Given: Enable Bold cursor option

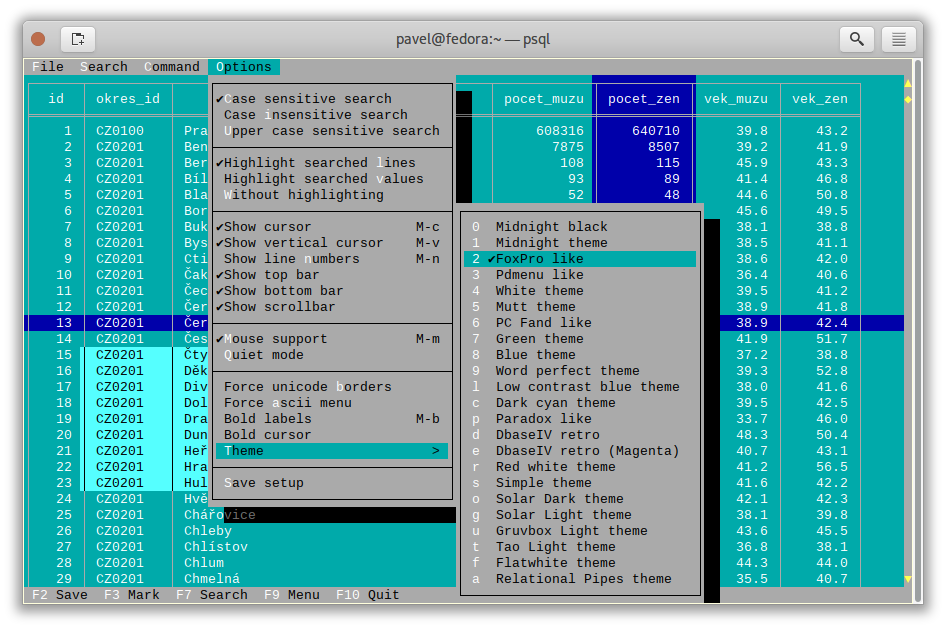Looking at the screenshot, I should tap(332, 434).
